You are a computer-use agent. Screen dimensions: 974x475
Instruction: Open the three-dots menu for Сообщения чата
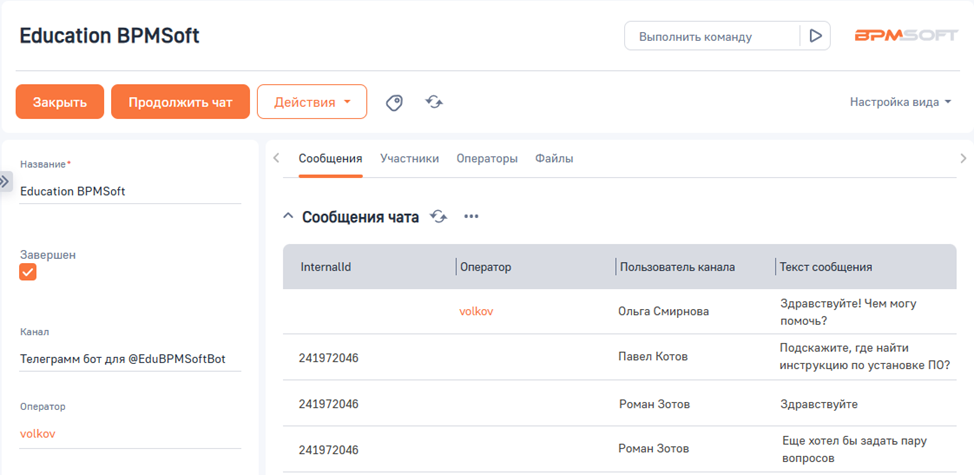pyautogui.click(x=471, y=217)
